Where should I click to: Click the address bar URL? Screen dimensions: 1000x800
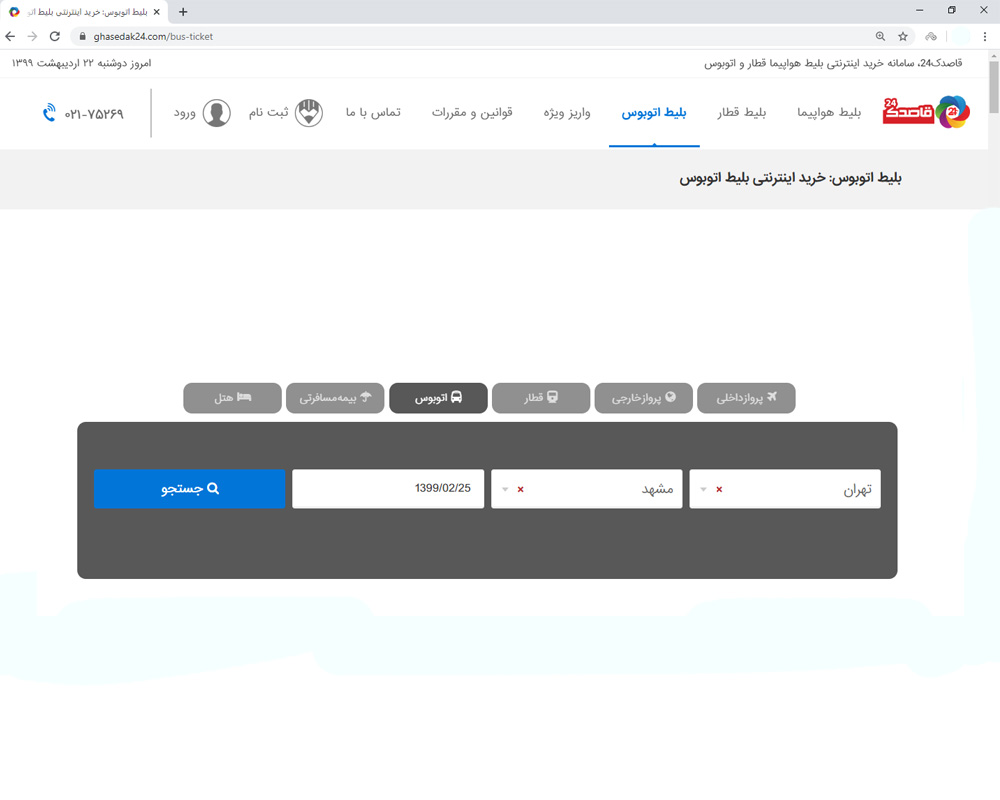[x=153, y=36]
